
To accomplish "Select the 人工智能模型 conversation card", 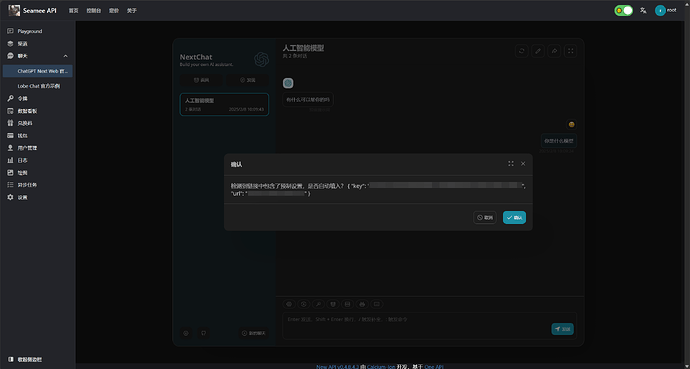I will click(x=224, y=104).
